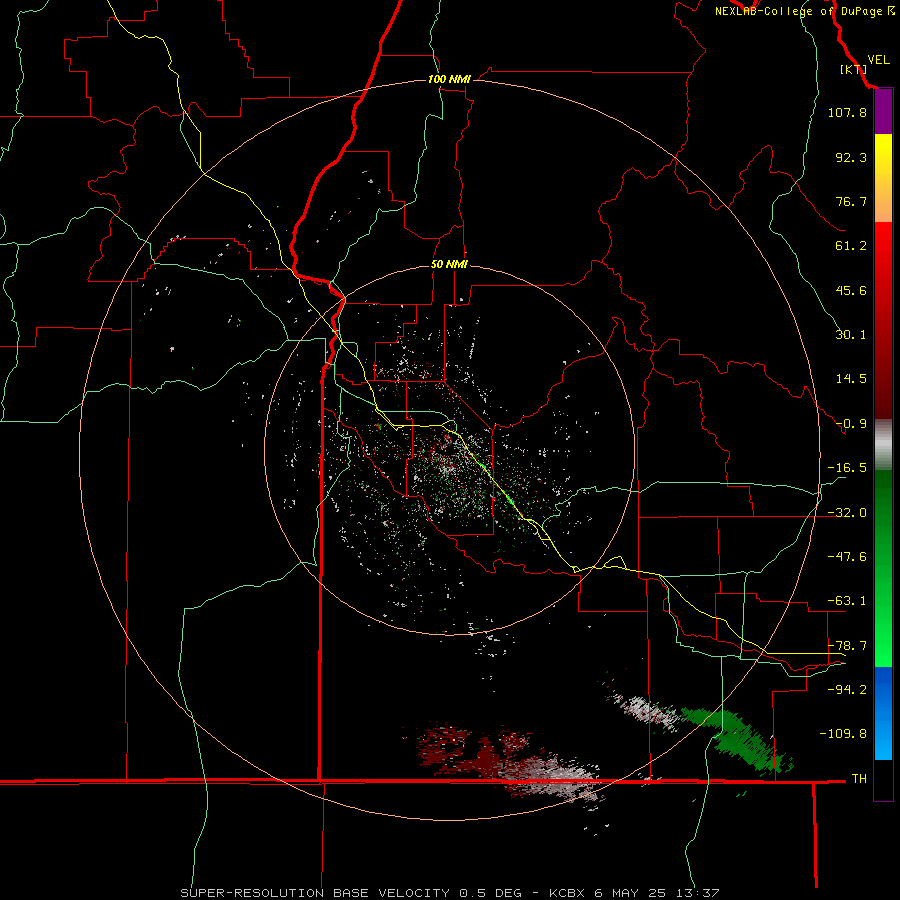
Task: Click the 50 NMI range ring label
Action: pos(449,265)
